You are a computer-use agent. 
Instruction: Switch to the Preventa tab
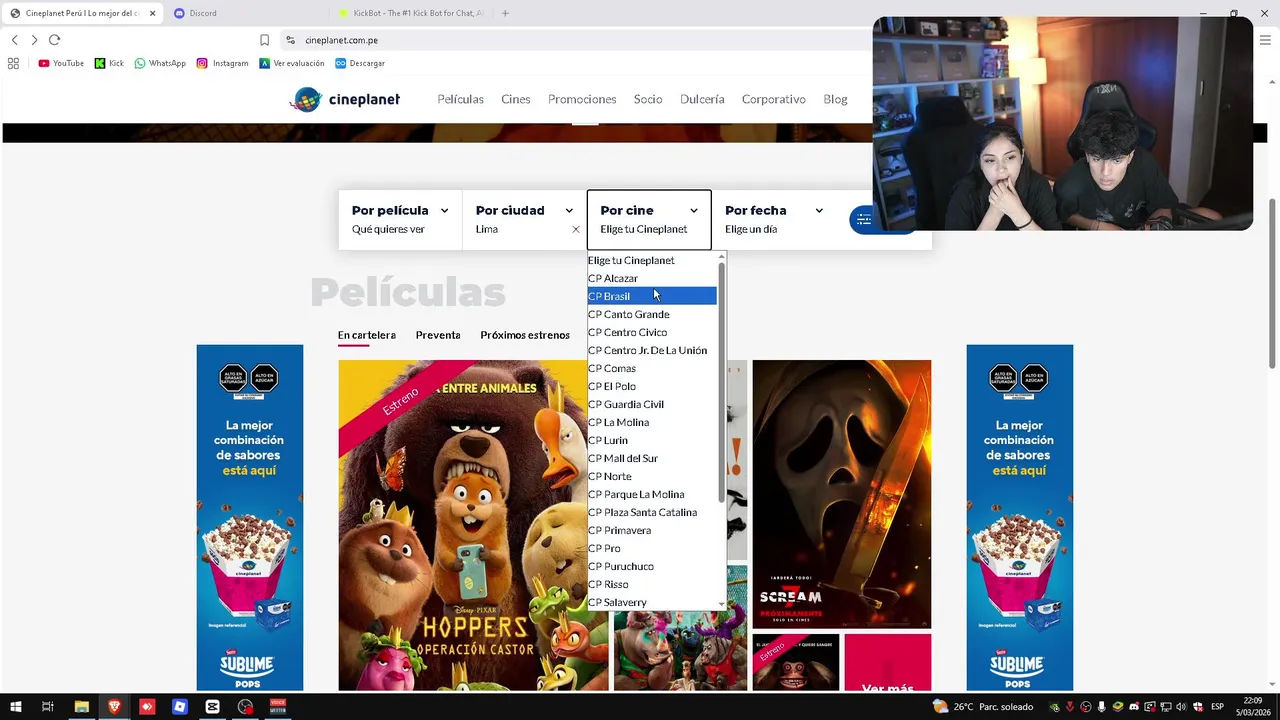click(x=438, y=335)
